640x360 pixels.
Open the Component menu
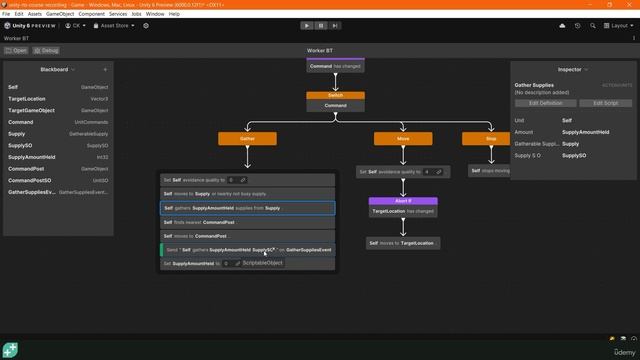[91, 14]
